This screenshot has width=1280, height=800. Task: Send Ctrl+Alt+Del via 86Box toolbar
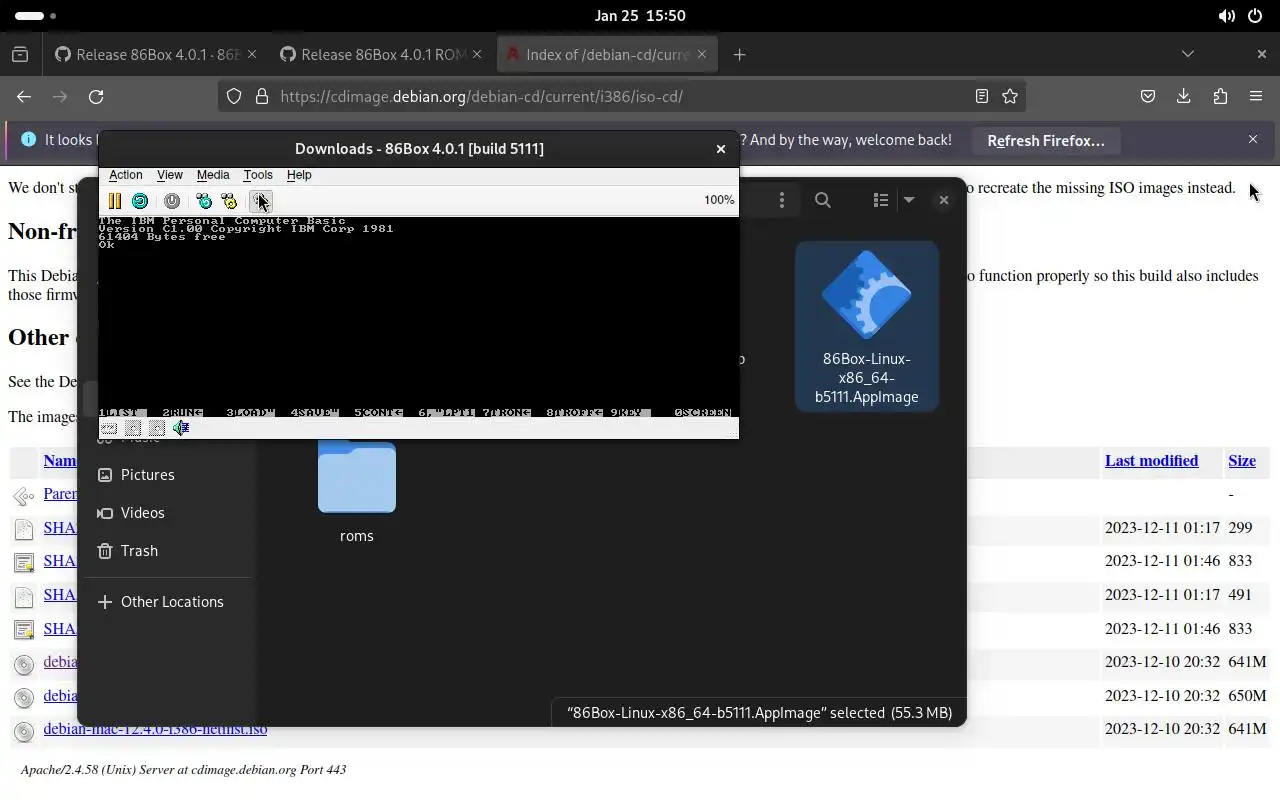pos(204,201)
